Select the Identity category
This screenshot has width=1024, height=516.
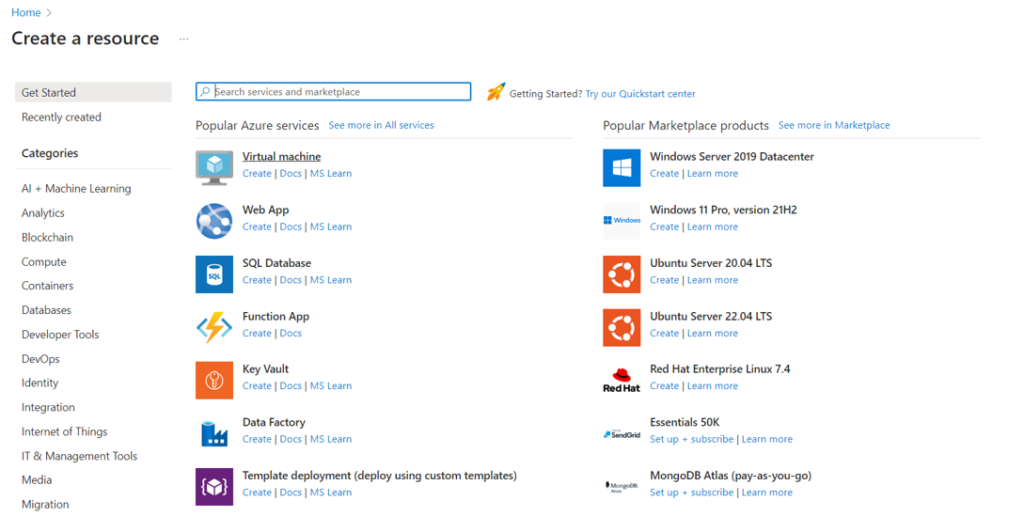[x=40, y=383]
